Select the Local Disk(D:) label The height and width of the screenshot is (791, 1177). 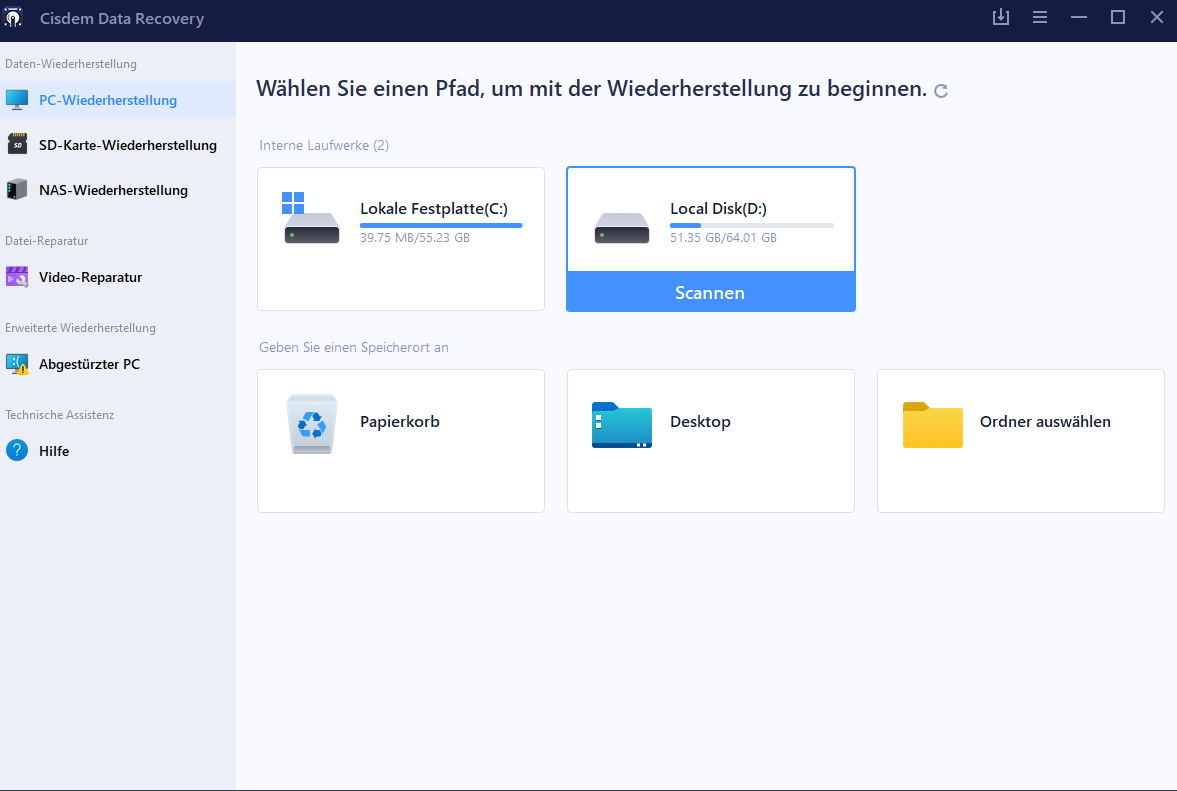coord(718,209)
